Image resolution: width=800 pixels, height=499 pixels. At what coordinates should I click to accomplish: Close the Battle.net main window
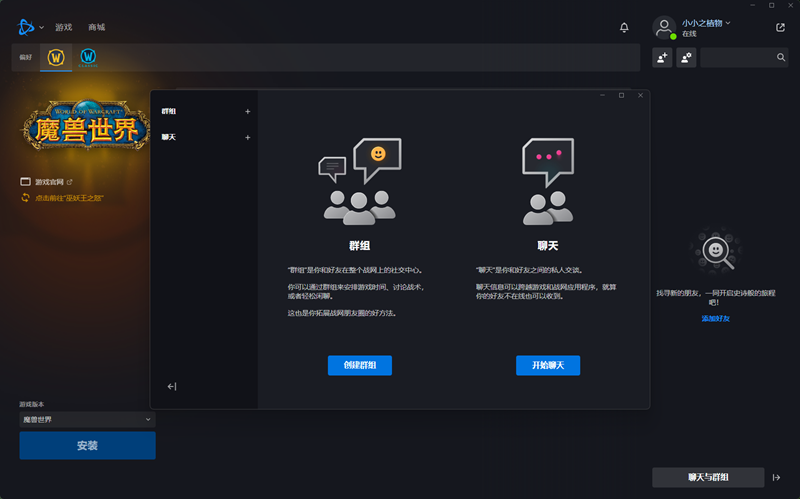pos(790,5)
